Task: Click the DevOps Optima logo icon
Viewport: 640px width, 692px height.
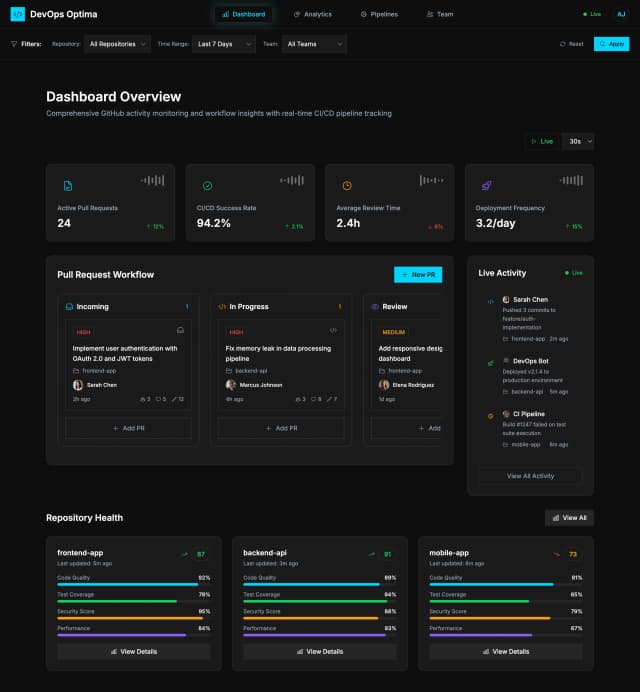Action: click(18, 14)
